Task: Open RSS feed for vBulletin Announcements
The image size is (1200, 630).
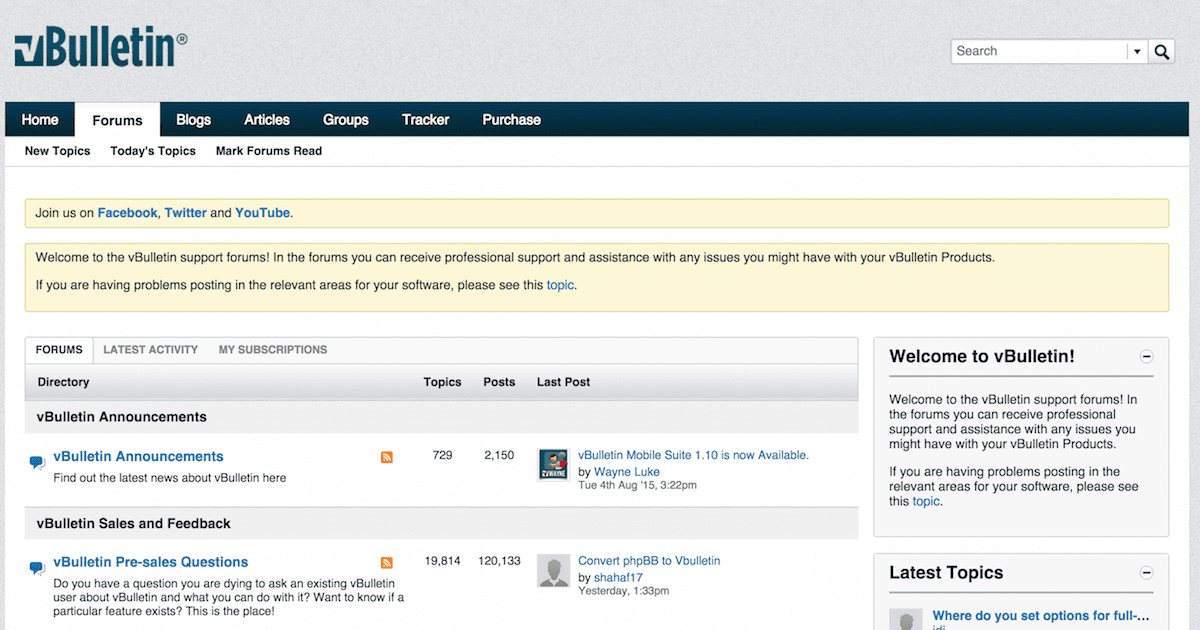Action: pos(387,457)
